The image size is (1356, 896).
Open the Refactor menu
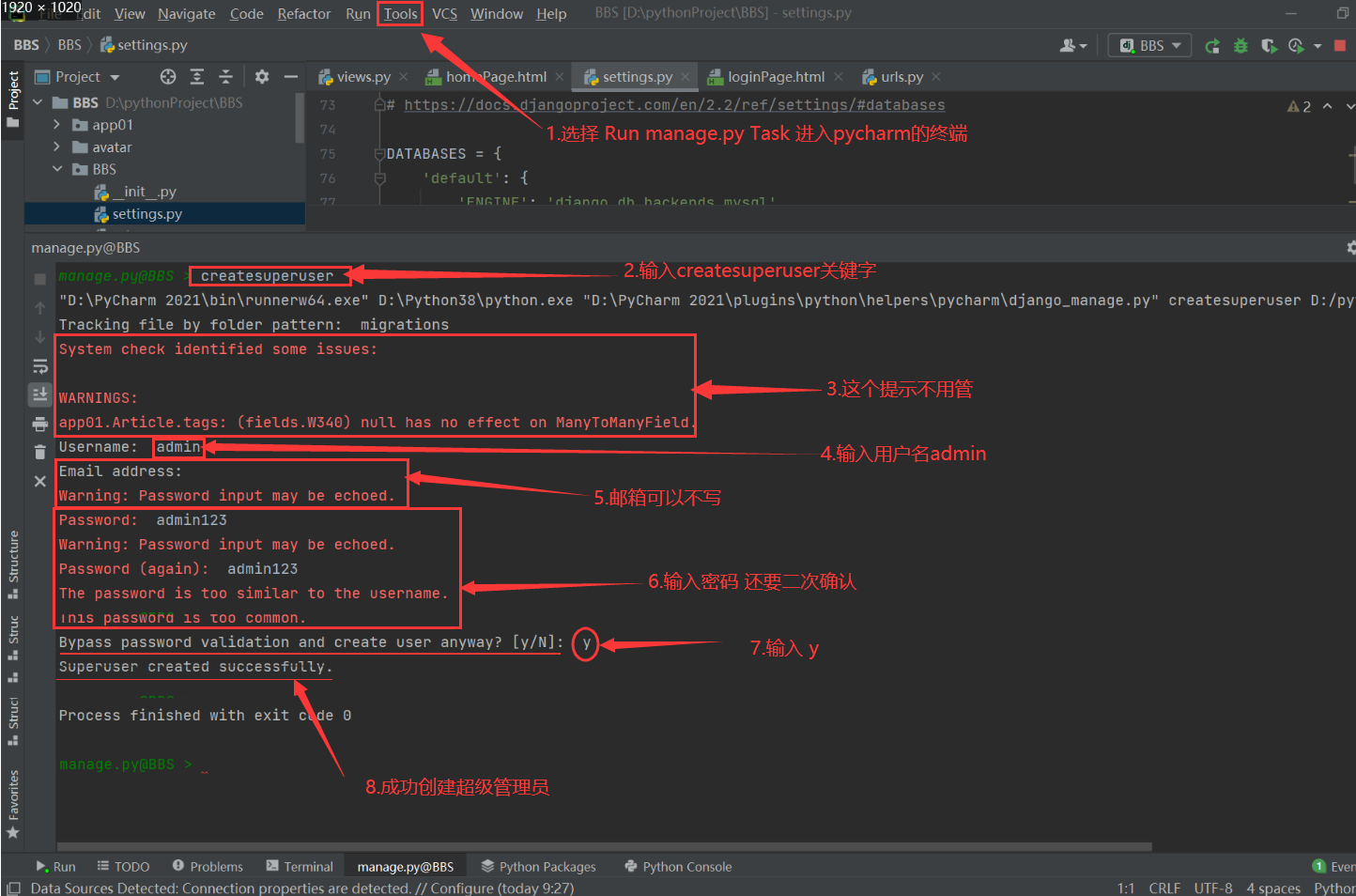pos(303,14)
